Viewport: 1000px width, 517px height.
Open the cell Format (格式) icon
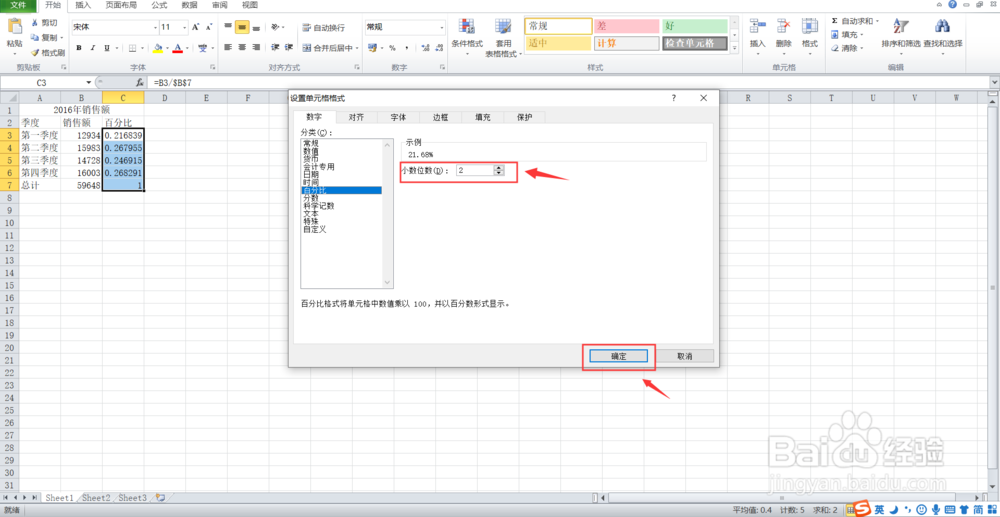tap(810, 27)
